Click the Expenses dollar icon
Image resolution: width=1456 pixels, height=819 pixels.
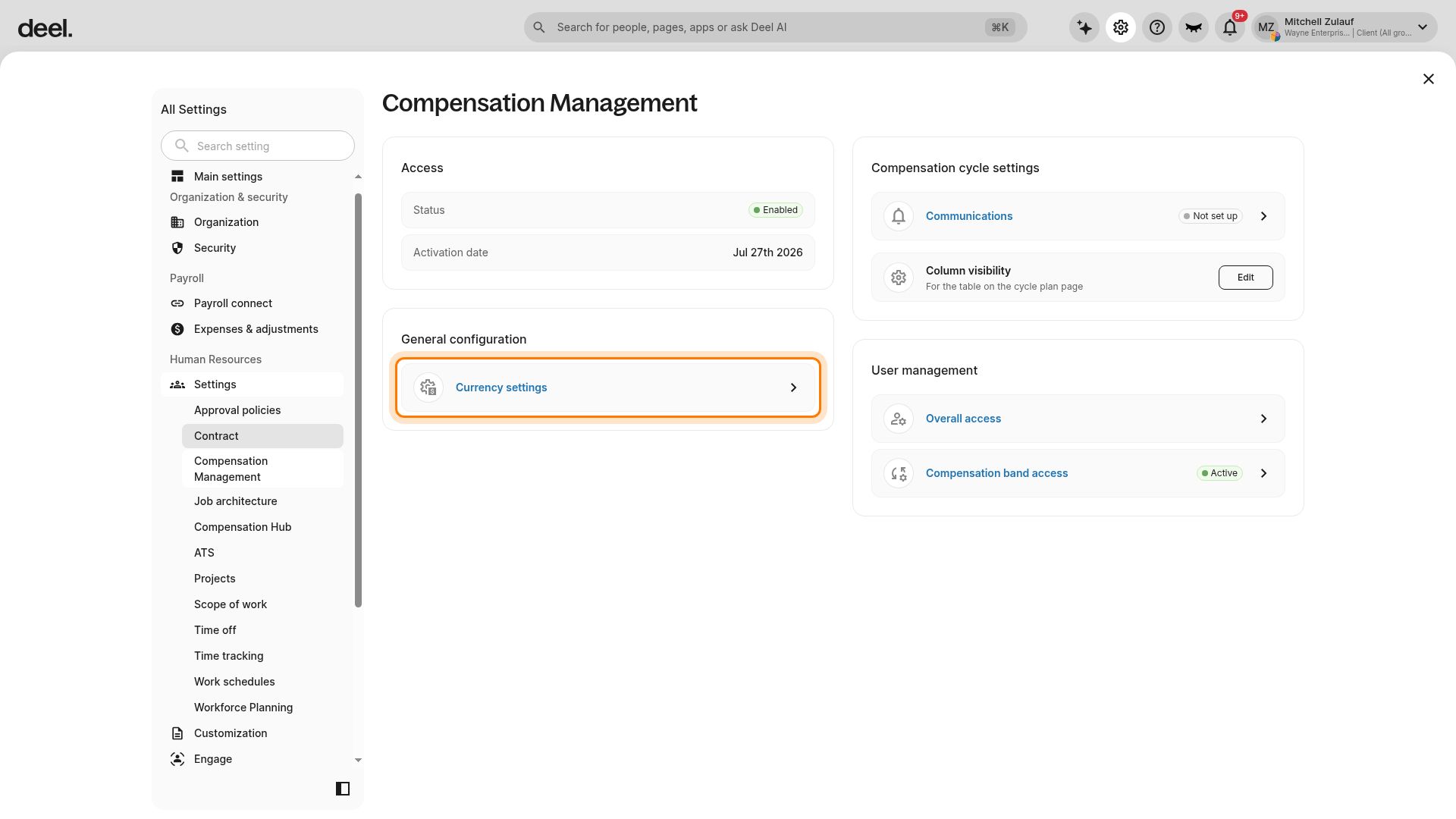point(177,329)
